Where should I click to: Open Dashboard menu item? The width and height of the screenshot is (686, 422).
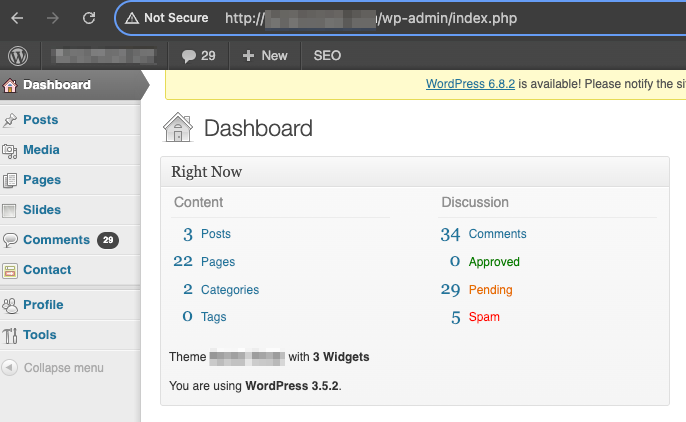(57, 85)
